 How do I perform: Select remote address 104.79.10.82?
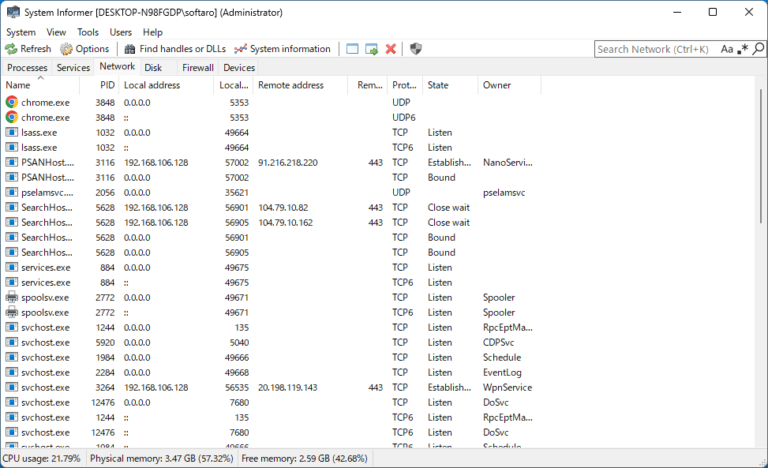tap(283, 207)
